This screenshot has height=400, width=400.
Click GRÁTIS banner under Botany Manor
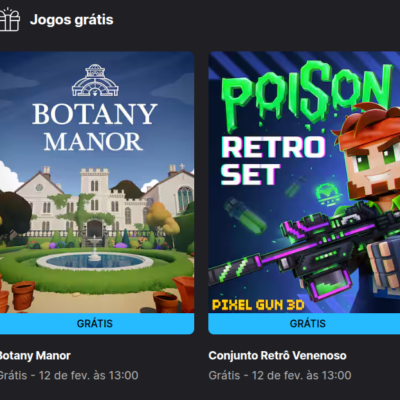tap(97, 324)
